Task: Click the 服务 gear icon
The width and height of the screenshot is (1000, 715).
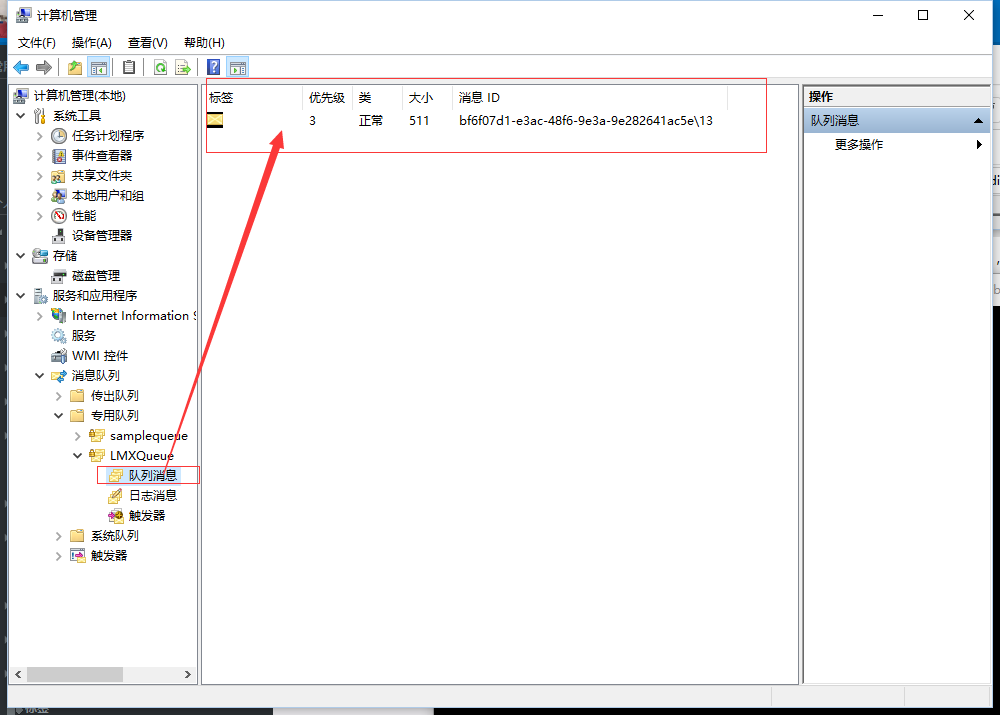Action: tap(59, 335)
